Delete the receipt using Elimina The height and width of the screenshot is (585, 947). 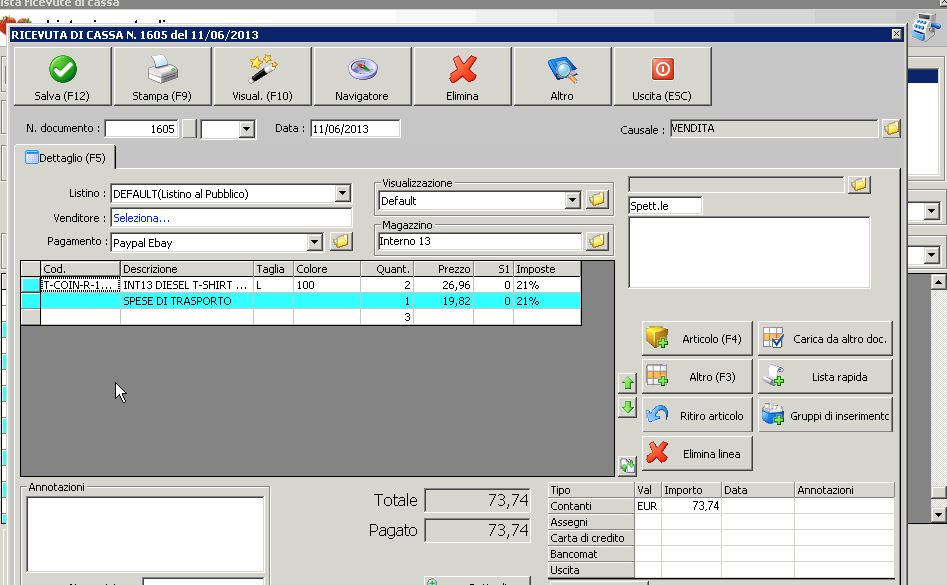(462, 77)
